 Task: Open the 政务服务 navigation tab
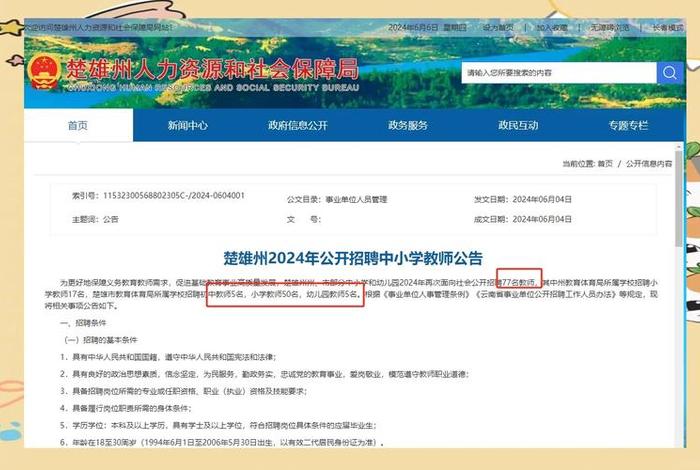pyautogui.click(x=408, y=125)
